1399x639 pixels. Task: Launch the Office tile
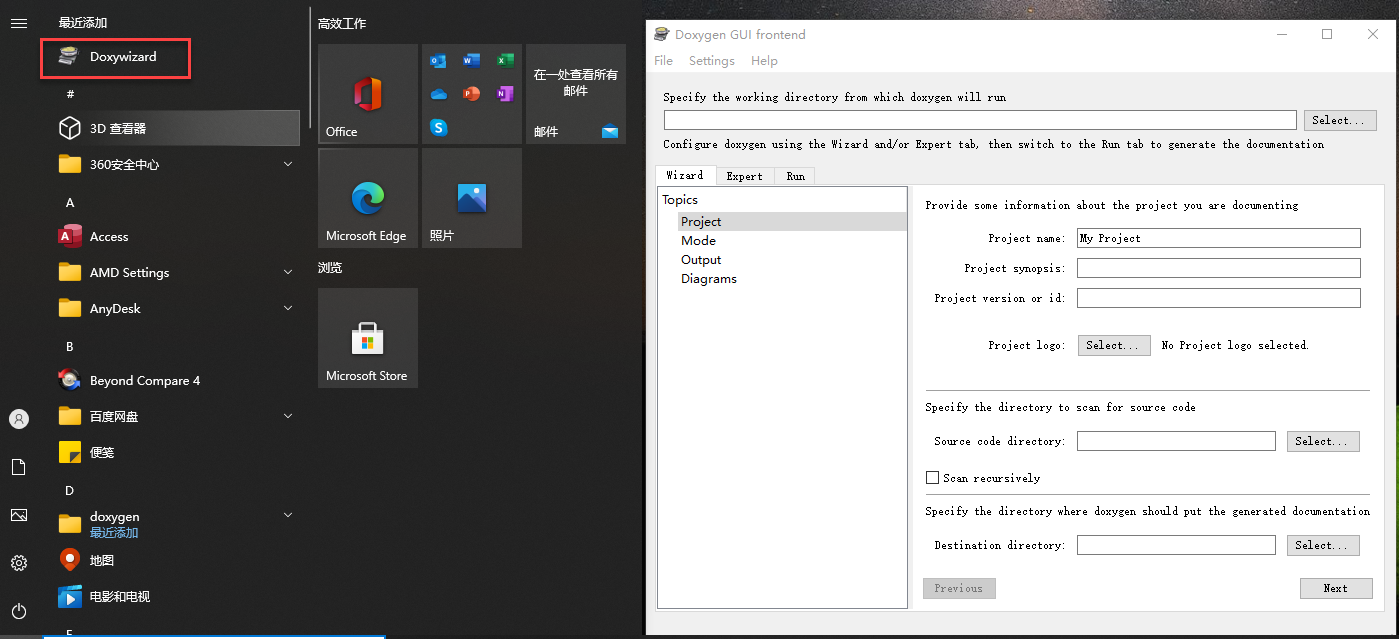tap(367, 94)
